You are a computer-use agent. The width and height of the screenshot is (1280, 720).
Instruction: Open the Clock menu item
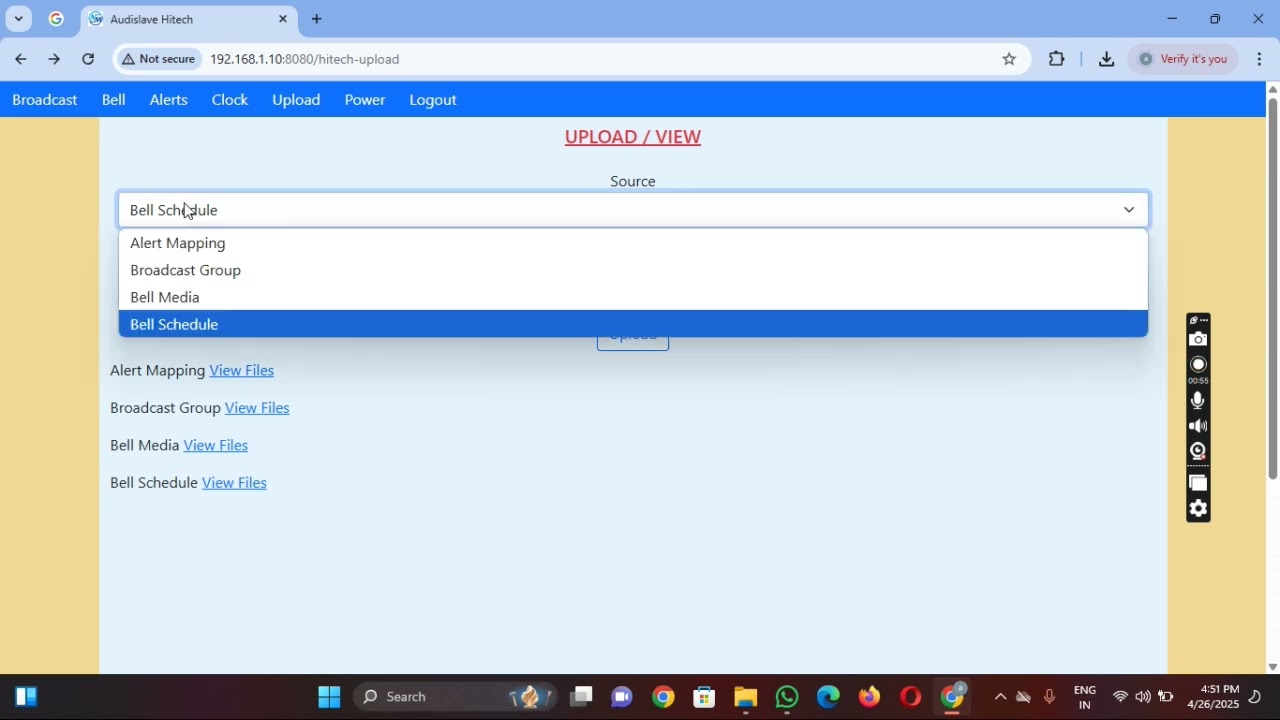tap(230, 100)
